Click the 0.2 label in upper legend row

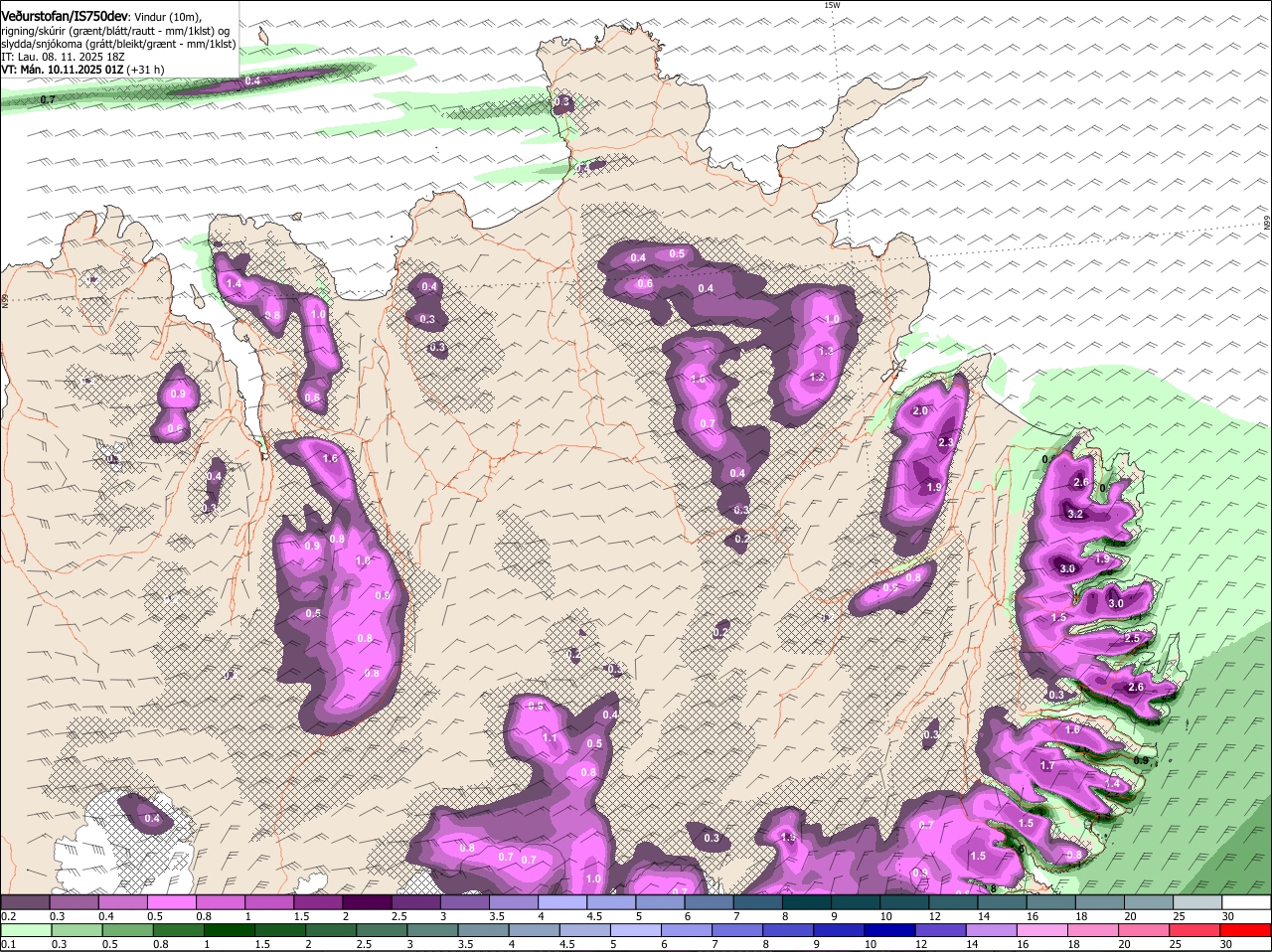click(9, 915)
